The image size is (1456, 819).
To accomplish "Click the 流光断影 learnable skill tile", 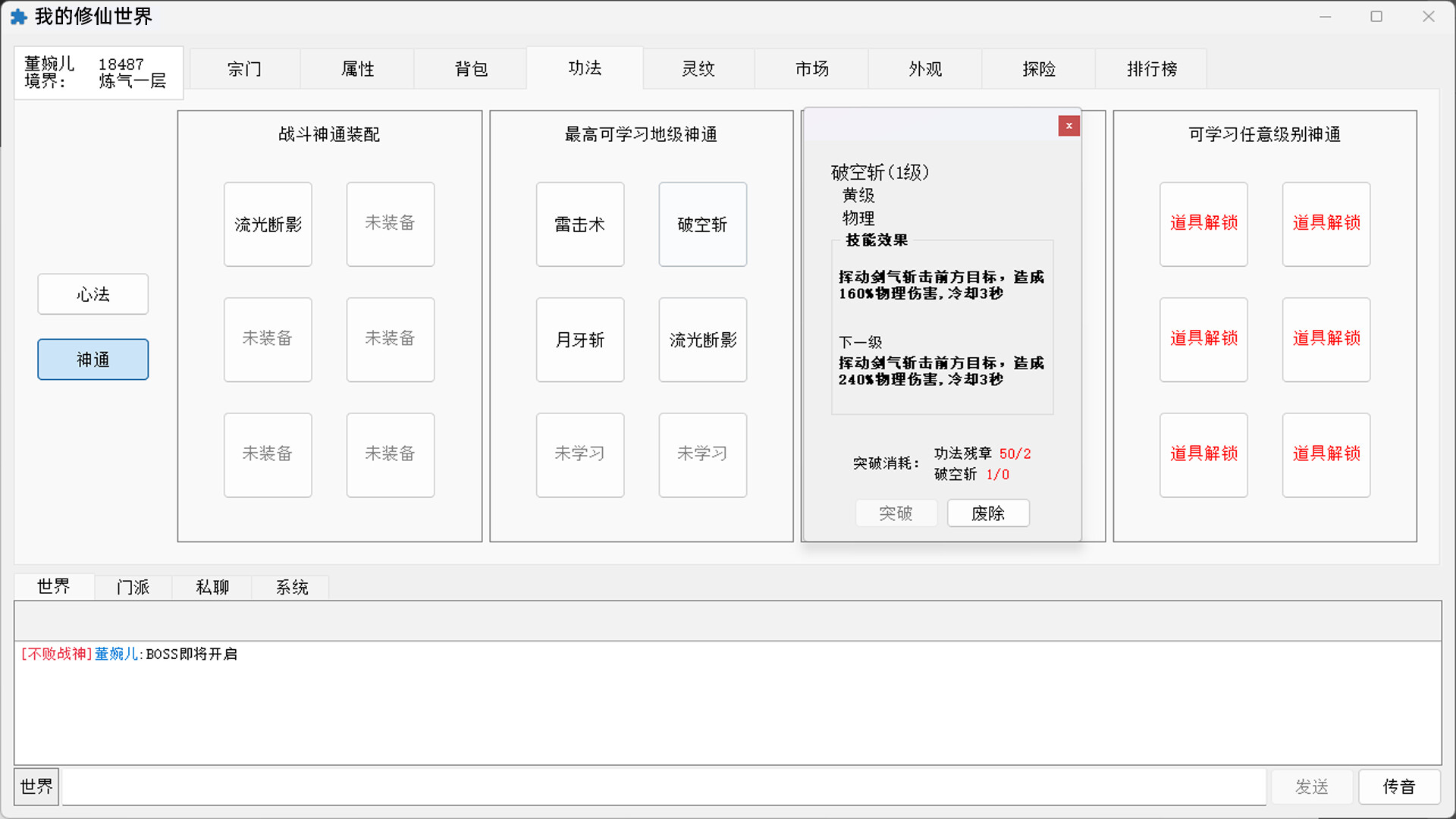I will pyautogui.click(x=702, y=339).
